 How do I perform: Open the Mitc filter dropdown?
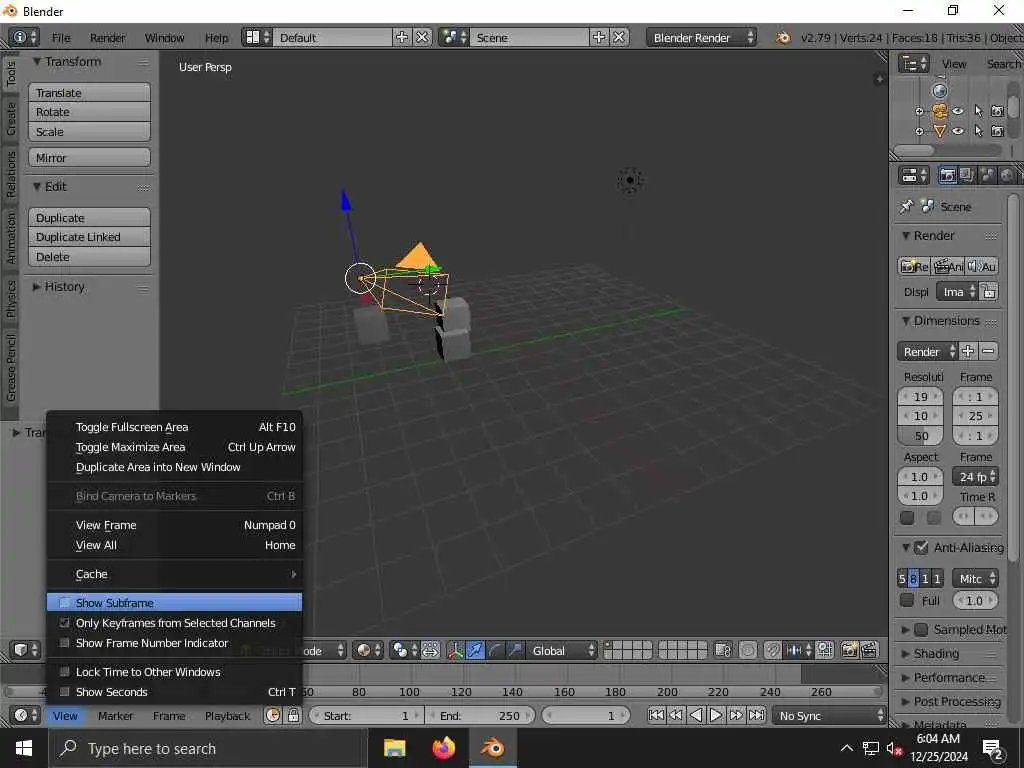975,579
